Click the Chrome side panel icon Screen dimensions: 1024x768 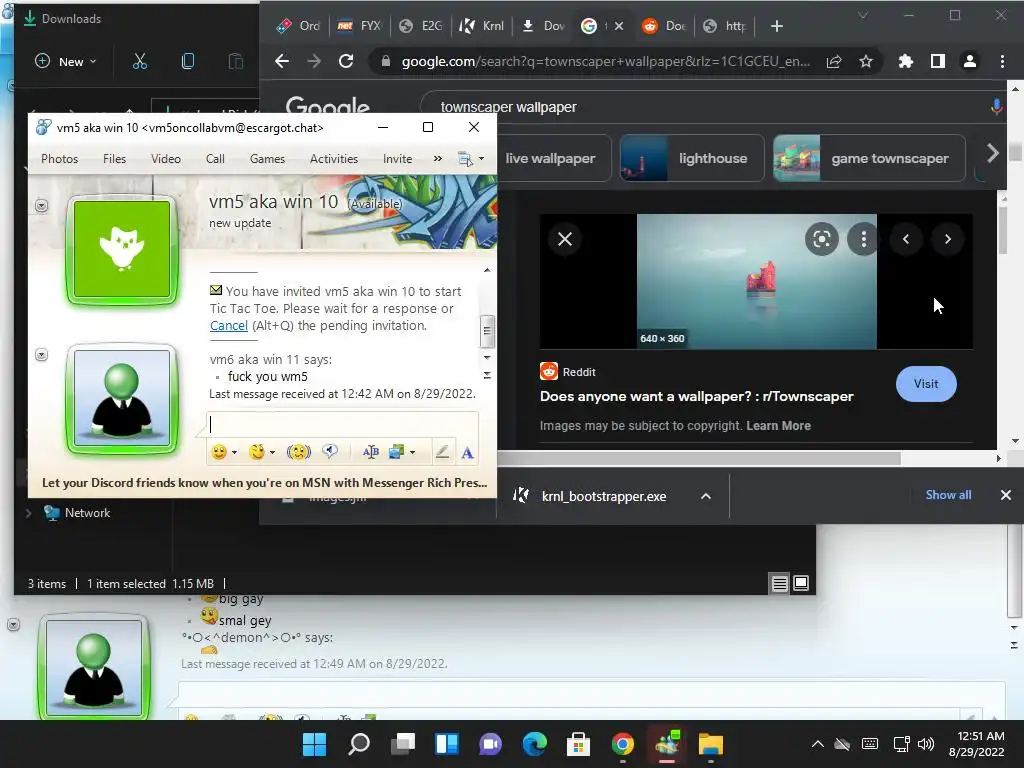938,61
